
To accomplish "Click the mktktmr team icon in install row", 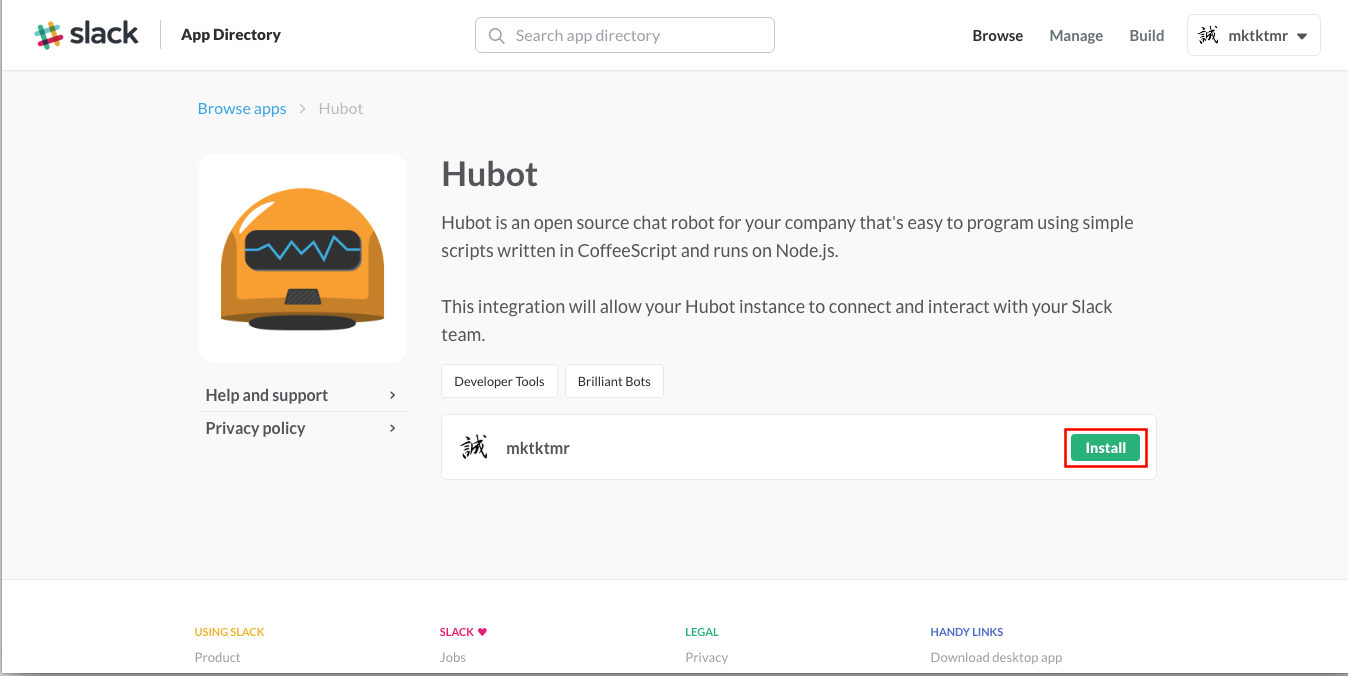I will coord(474,447).
